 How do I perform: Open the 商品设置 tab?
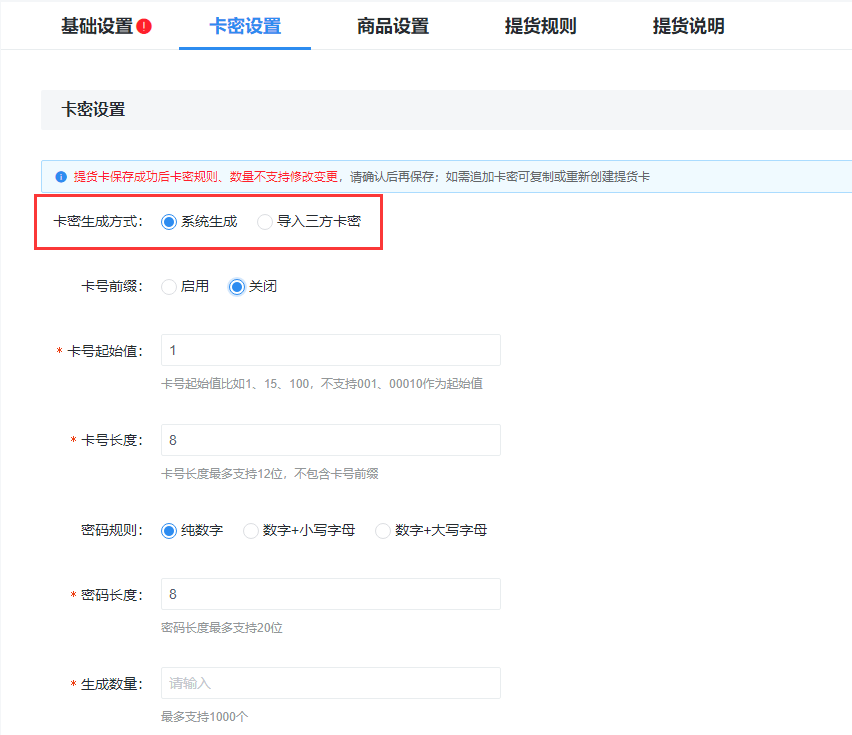pyautogui.click(x=391, y=25)
